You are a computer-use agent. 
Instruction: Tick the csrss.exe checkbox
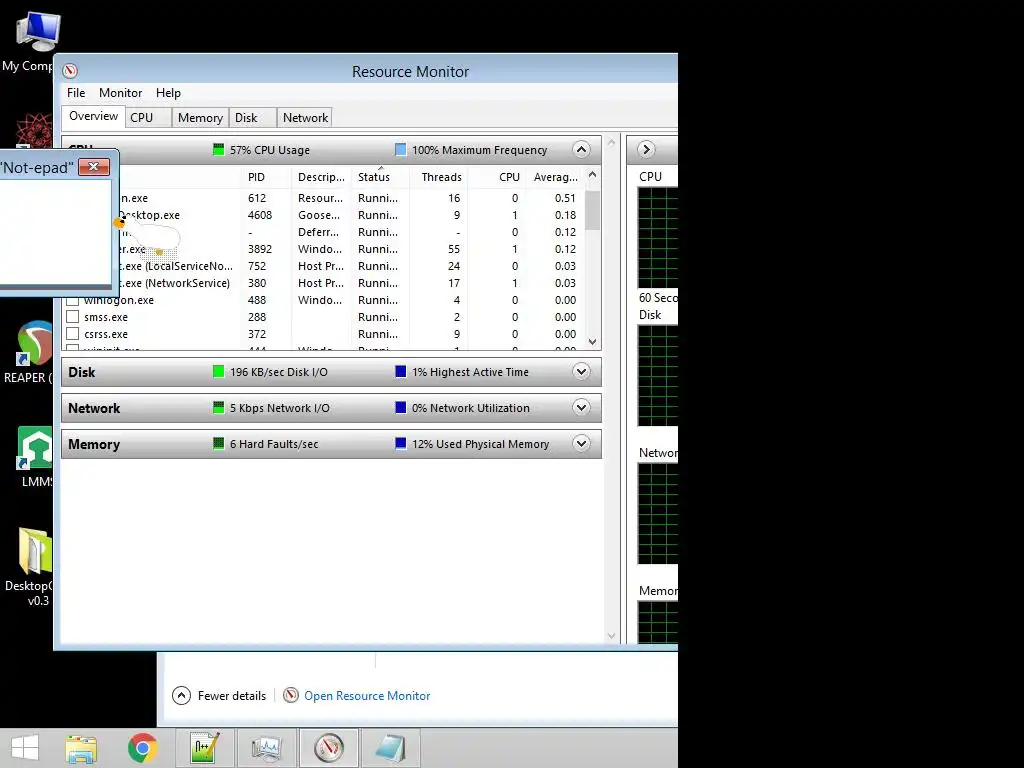tap(72, 334)
